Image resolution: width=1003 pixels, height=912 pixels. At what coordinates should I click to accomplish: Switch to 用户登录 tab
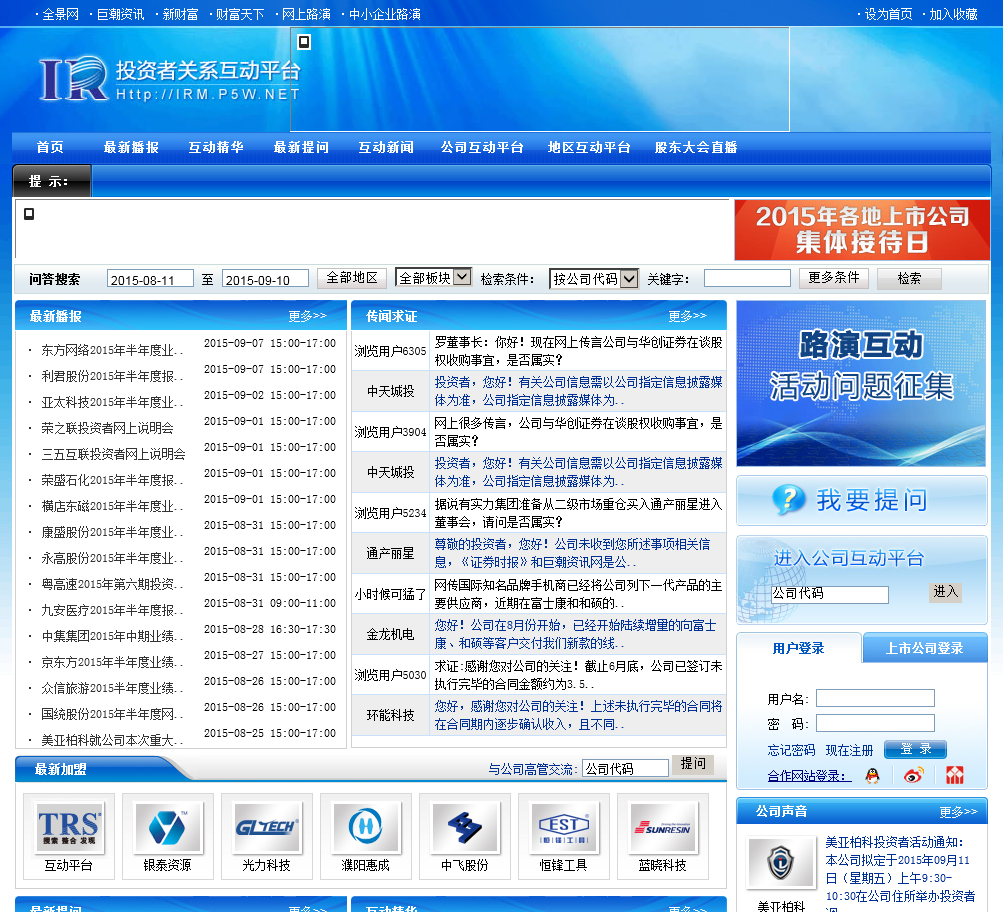[x=798, y=649]
